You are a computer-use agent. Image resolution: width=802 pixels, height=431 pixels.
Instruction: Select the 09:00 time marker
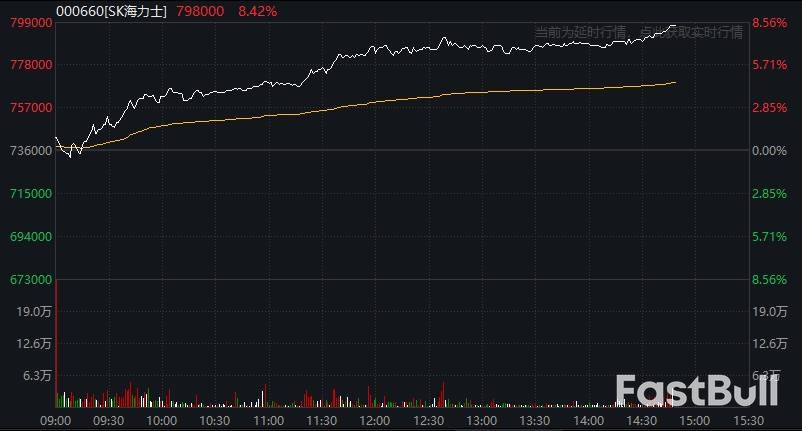pos(55,420)
